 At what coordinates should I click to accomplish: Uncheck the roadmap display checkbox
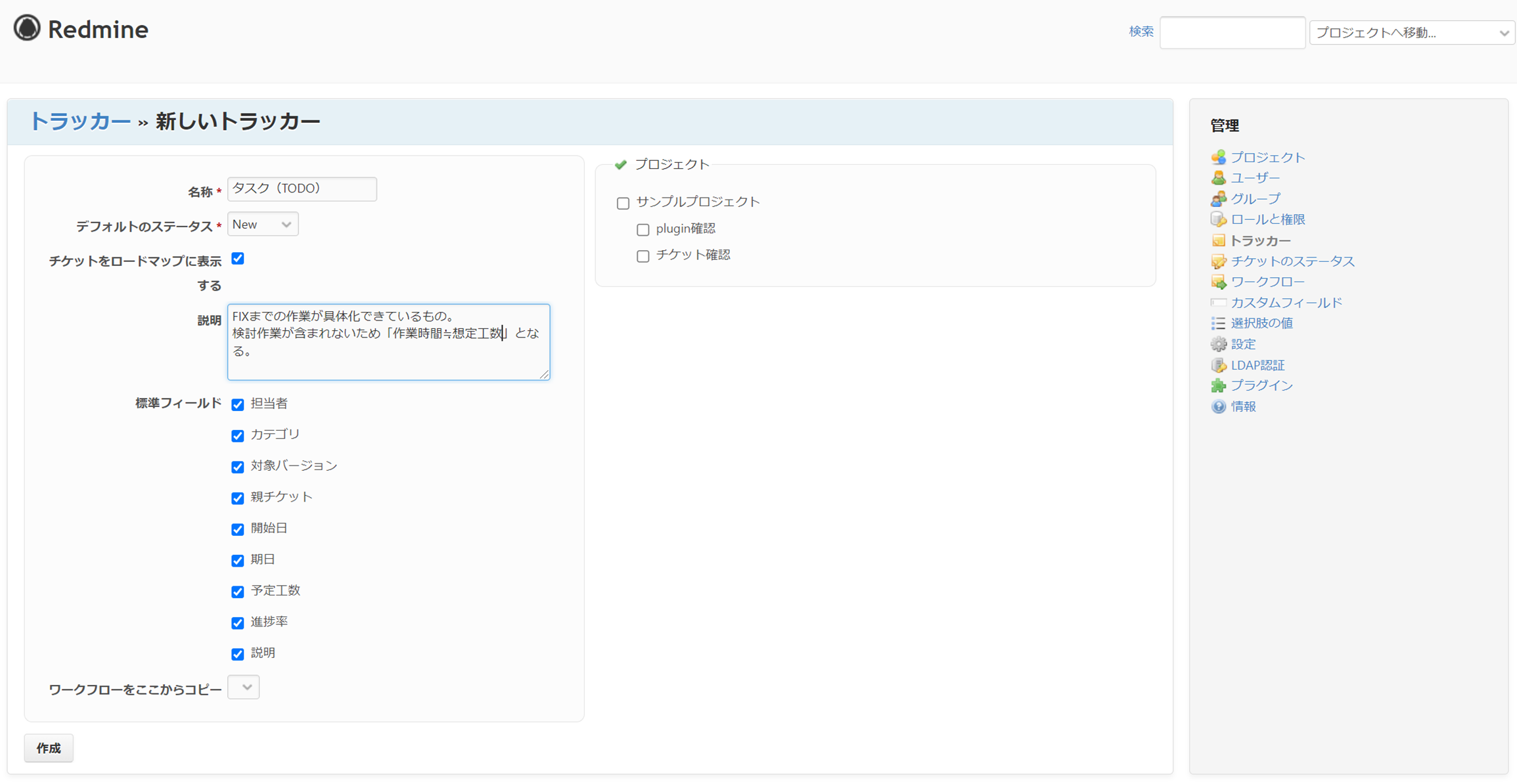pyautogui.click(x=238, y=259)
